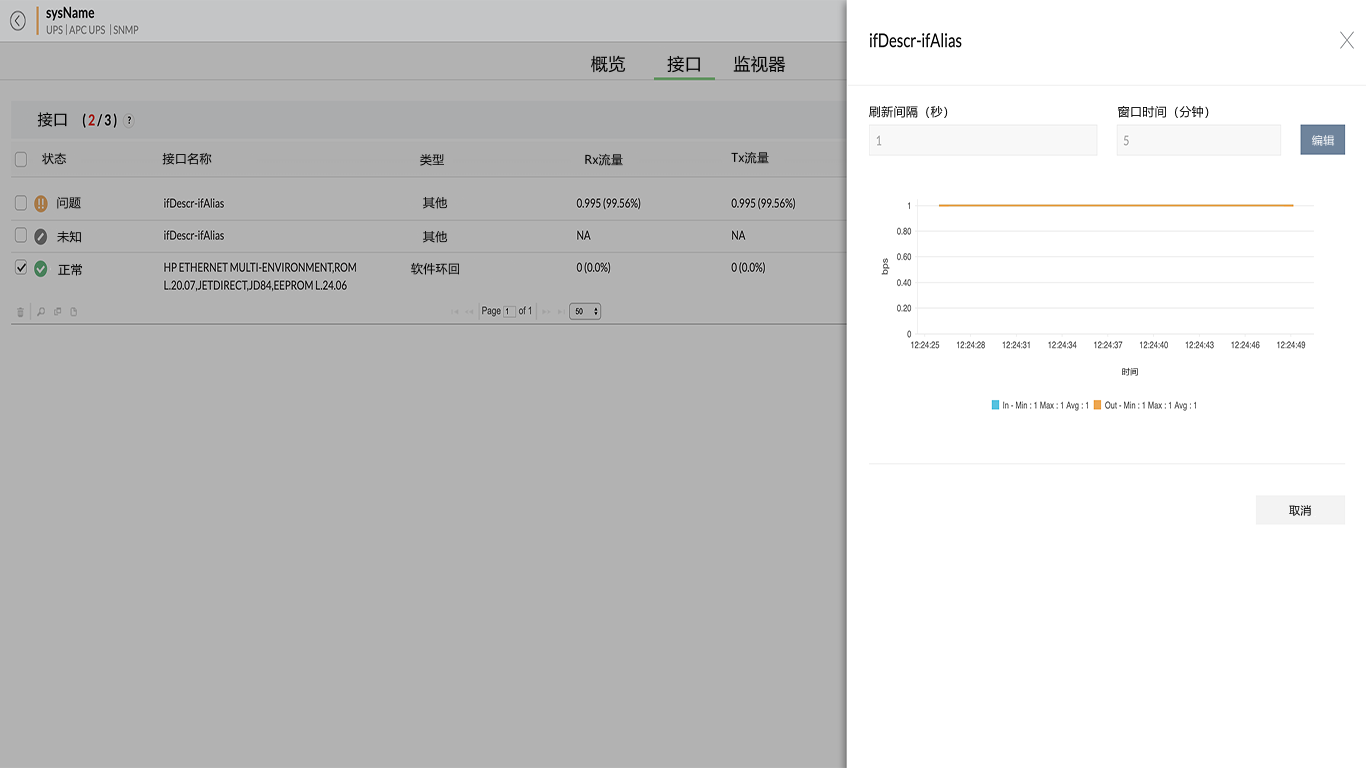Click the orange 问题 status icon
Screen dimensions: 1366x768
coord(41,203)
